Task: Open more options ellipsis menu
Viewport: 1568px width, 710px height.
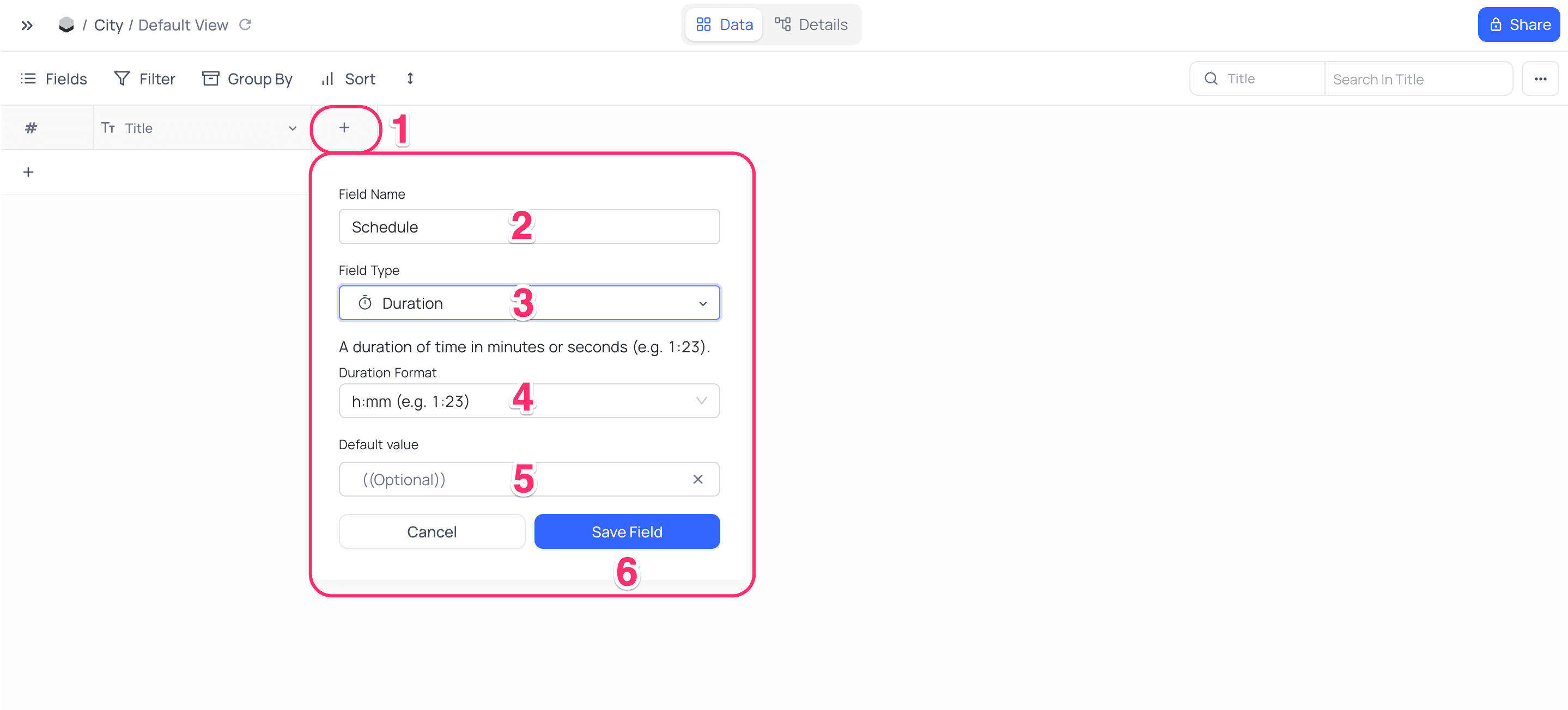Action: 1540,78
